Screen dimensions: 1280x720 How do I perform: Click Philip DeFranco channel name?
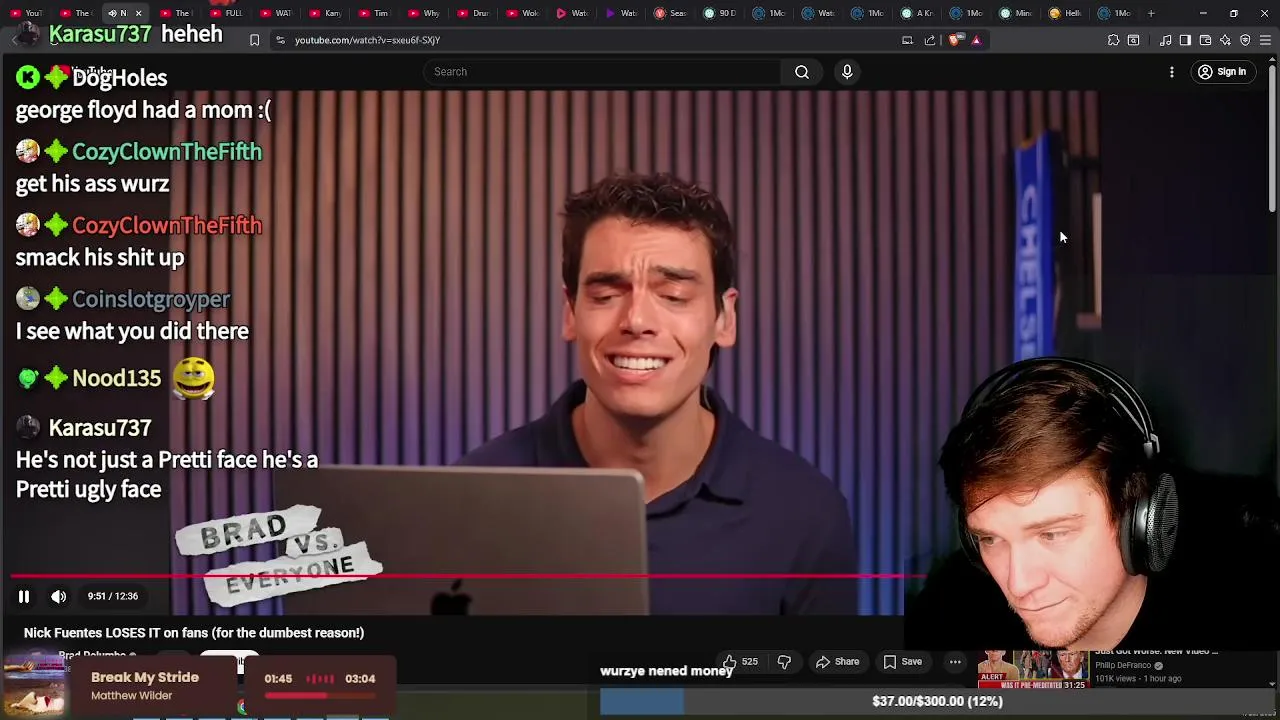[1124, 665]
